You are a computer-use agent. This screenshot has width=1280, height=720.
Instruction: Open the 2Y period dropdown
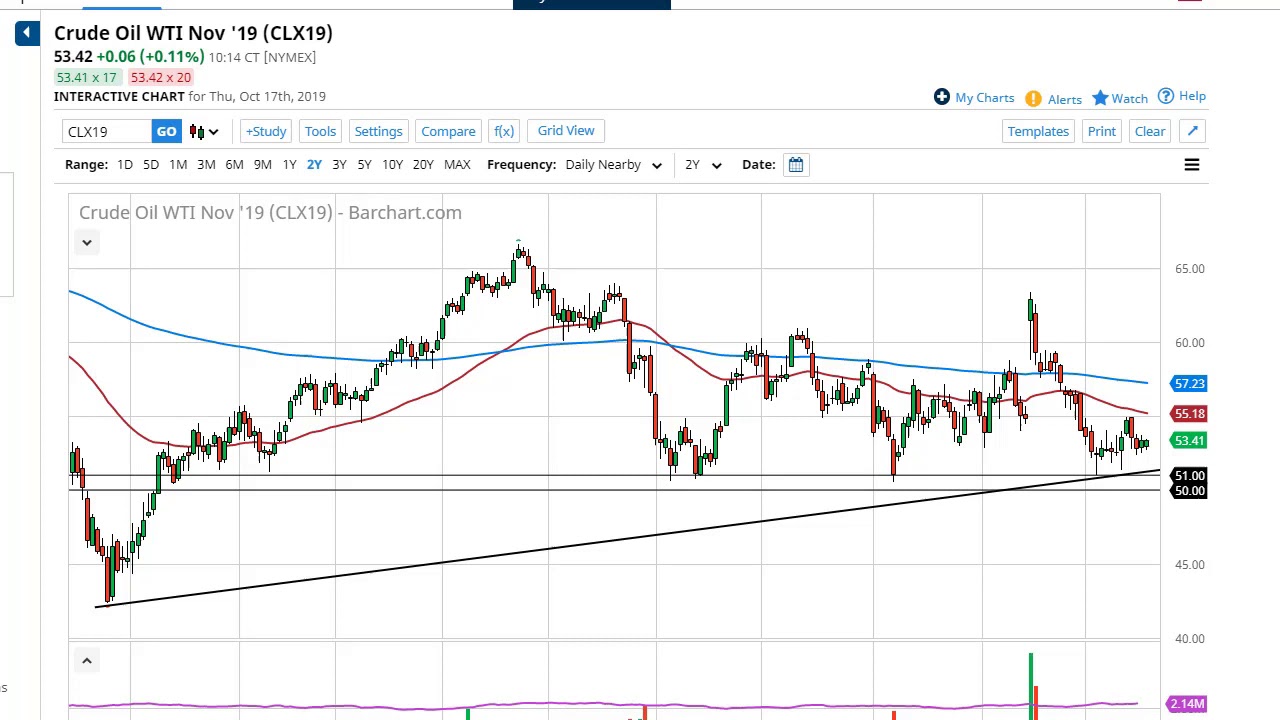[x=703, y=164]
